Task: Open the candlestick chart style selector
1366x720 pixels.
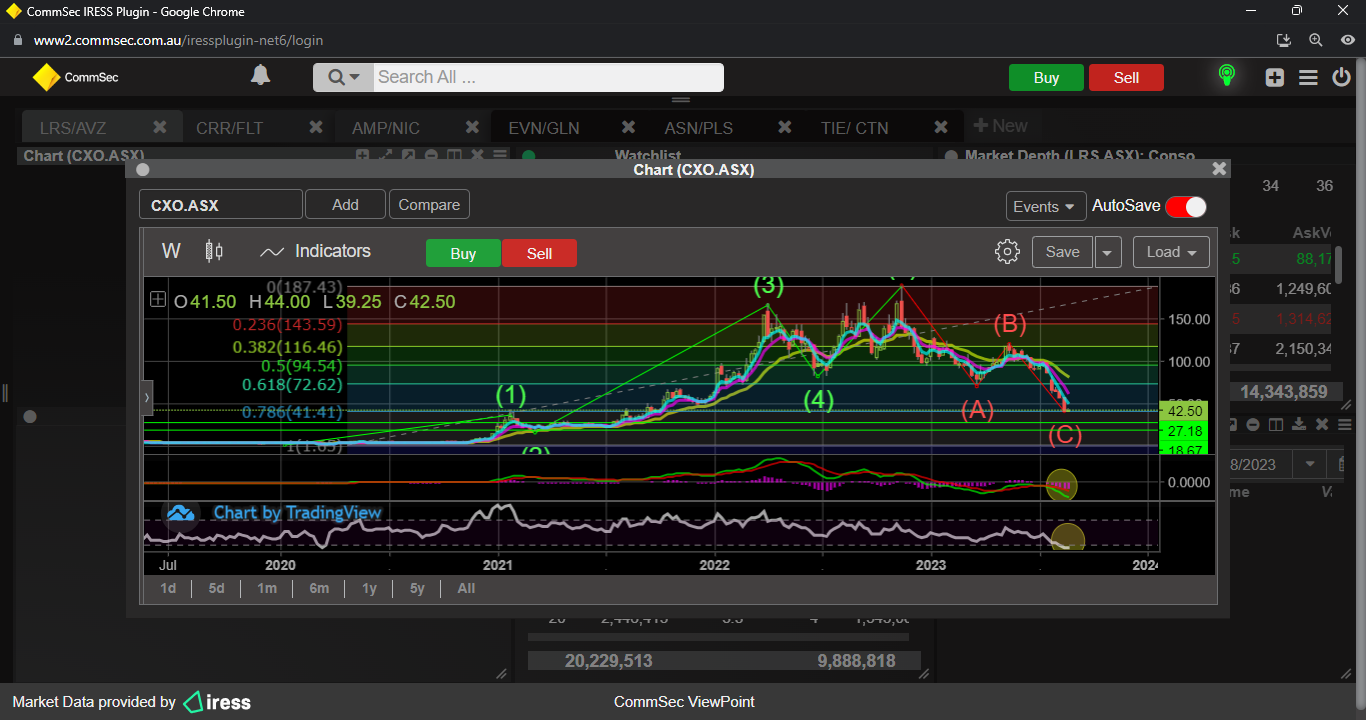Action: (214, 252)
